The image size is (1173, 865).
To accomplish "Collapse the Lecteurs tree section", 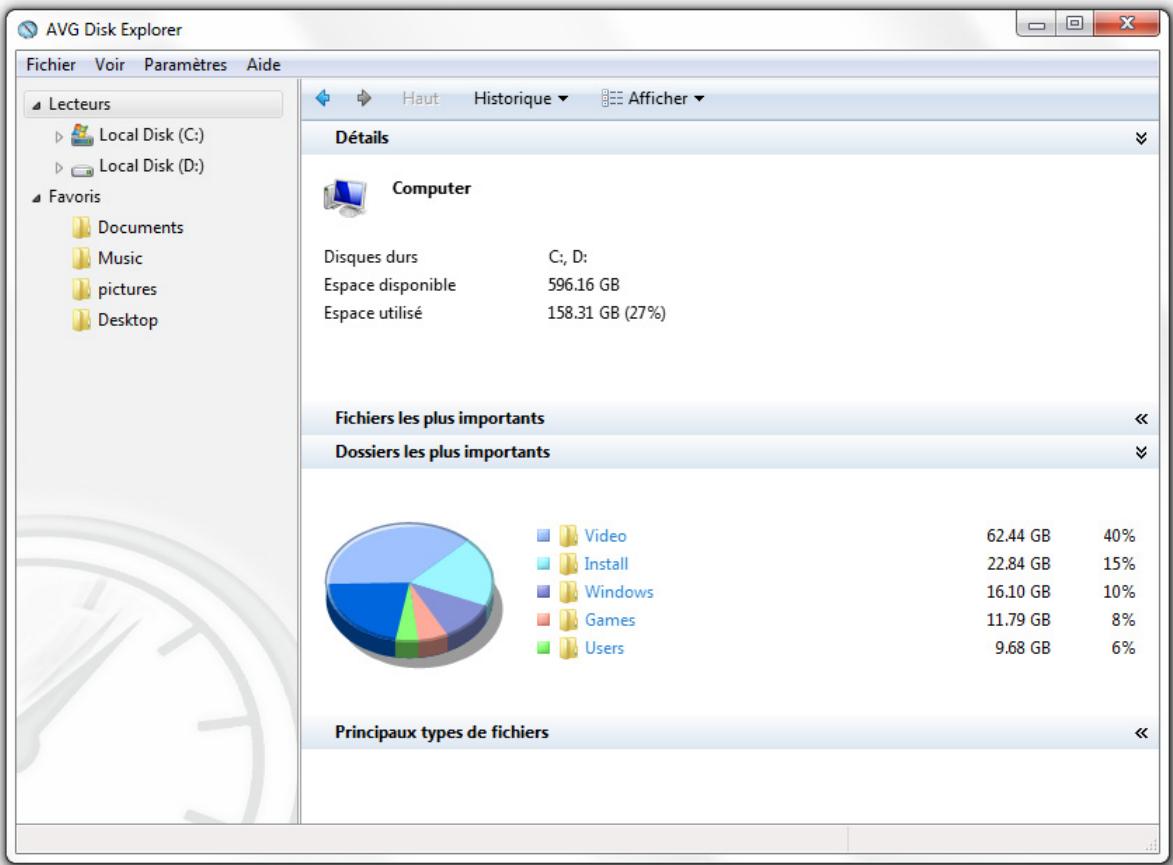I will tap(36, 106).
